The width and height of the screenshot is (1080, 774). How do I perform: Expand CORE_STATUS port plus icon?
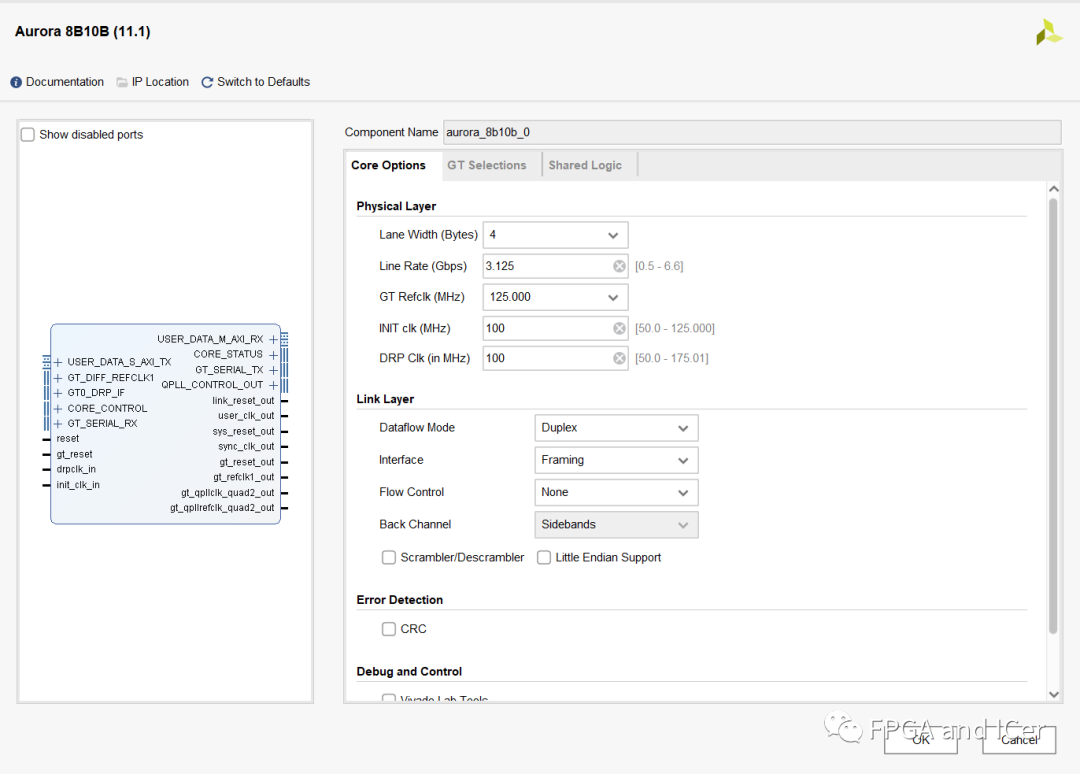273,355
